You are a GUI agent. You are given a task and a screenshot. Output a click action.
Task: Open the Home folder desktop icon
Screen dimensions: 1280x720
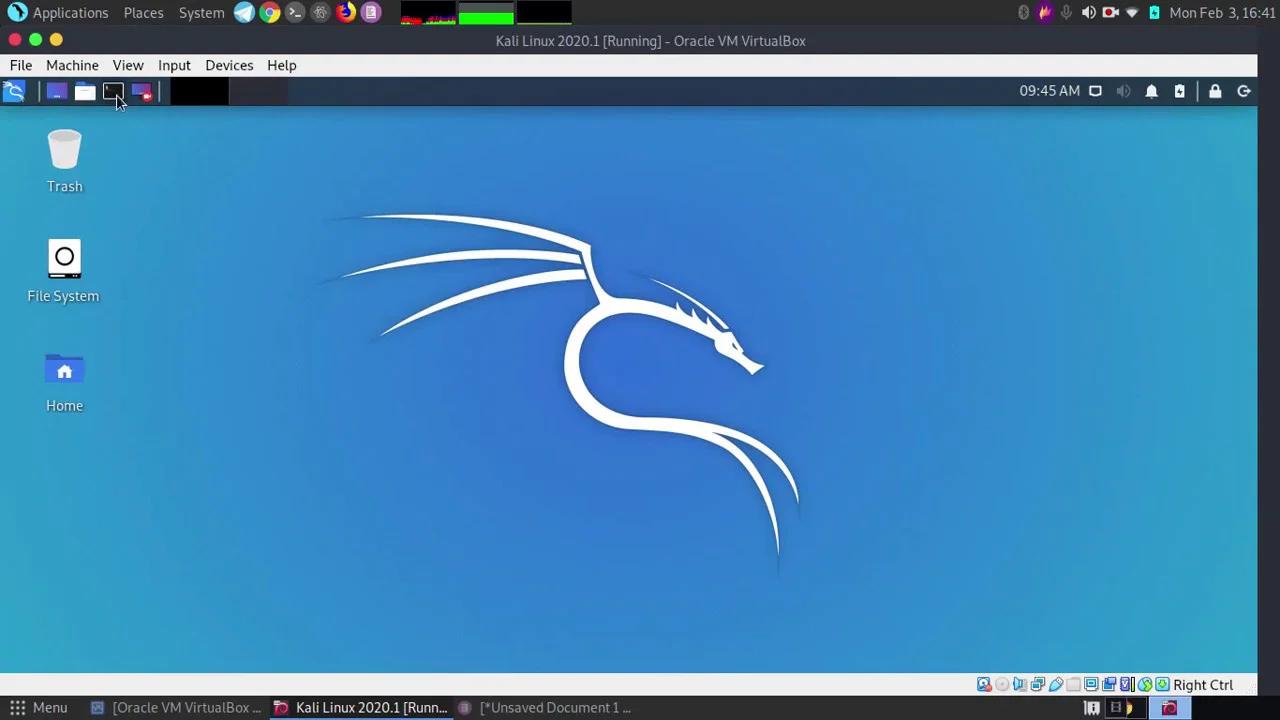click(64, 381)
